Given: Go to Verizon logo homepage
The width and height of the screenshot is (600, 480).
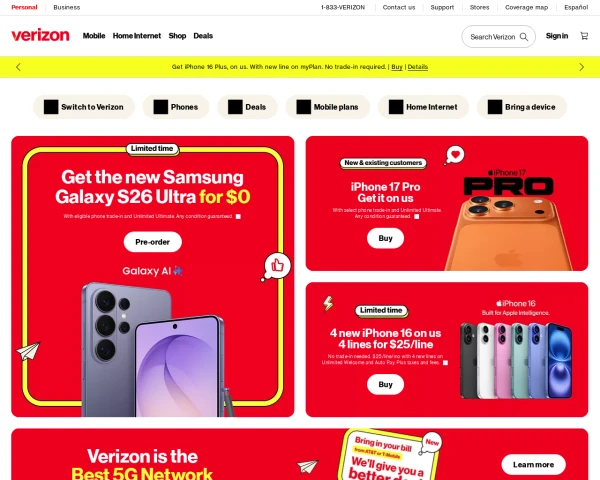Looking at the screenshot, I should point(40,35).
